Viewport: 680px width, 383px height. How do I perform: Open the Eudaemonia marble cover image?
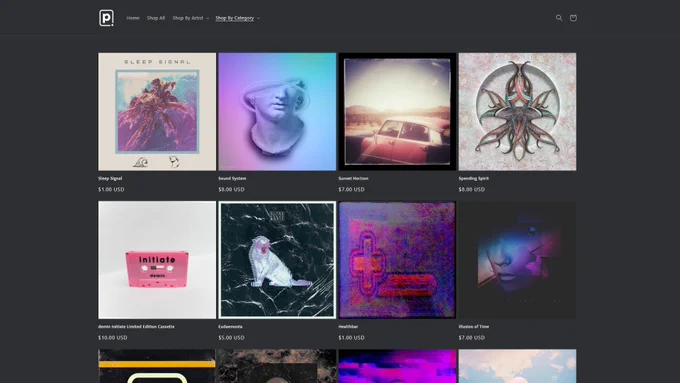277,260
